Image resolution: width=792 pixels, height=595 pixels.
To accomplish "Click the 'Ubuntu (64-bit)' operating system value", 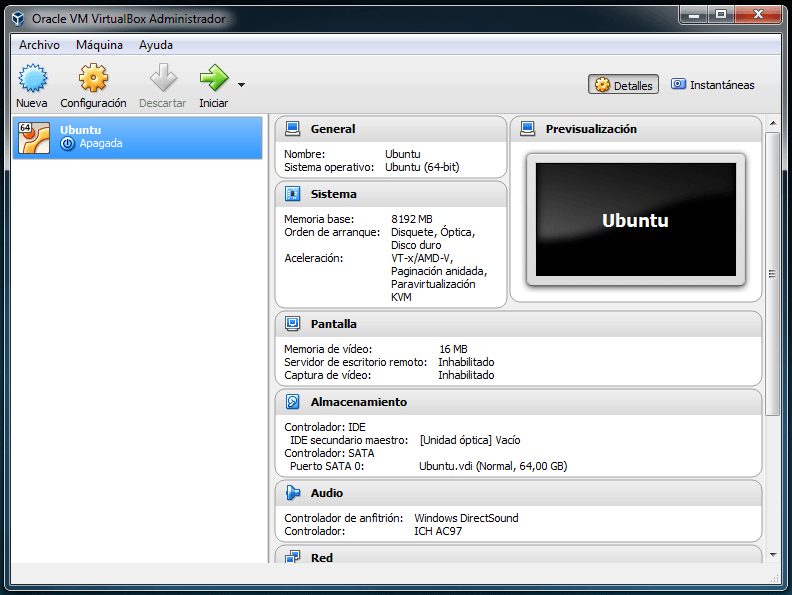I will click(422, 167).
